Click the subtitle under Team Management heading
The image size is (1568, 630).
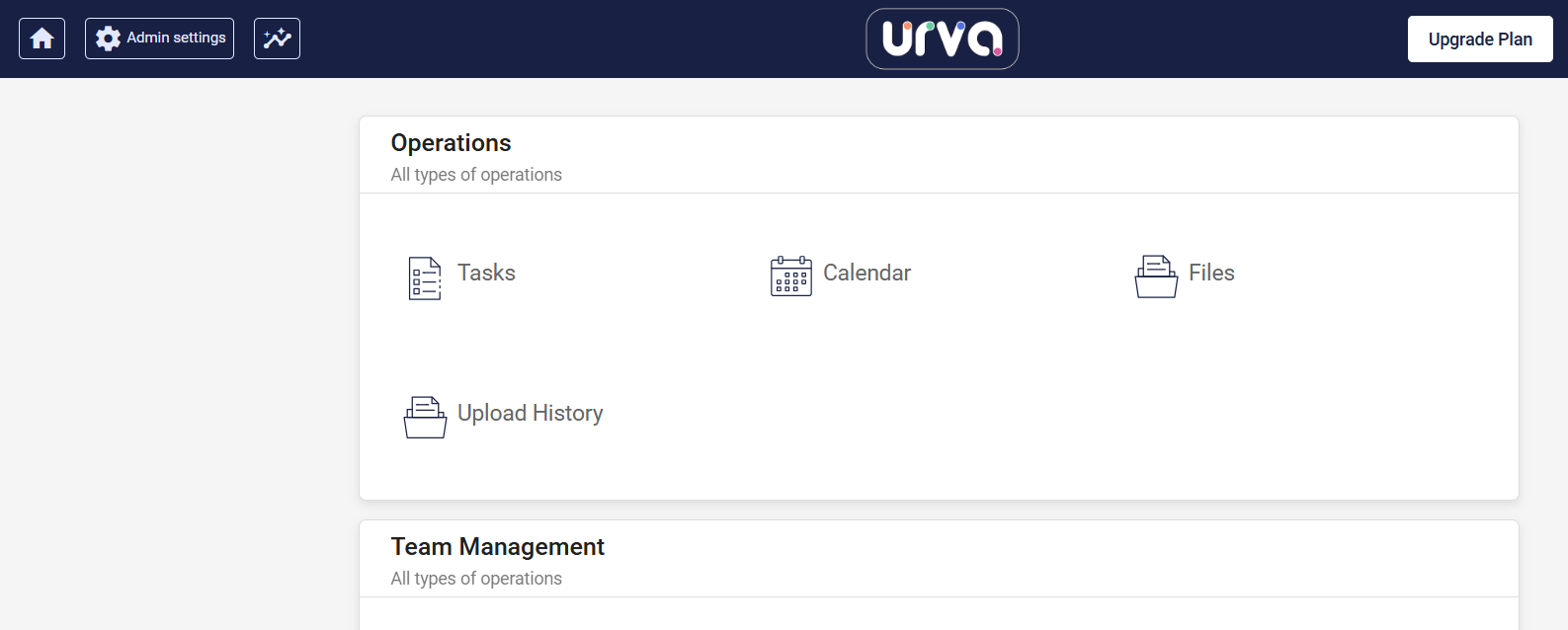click(476, 579)
